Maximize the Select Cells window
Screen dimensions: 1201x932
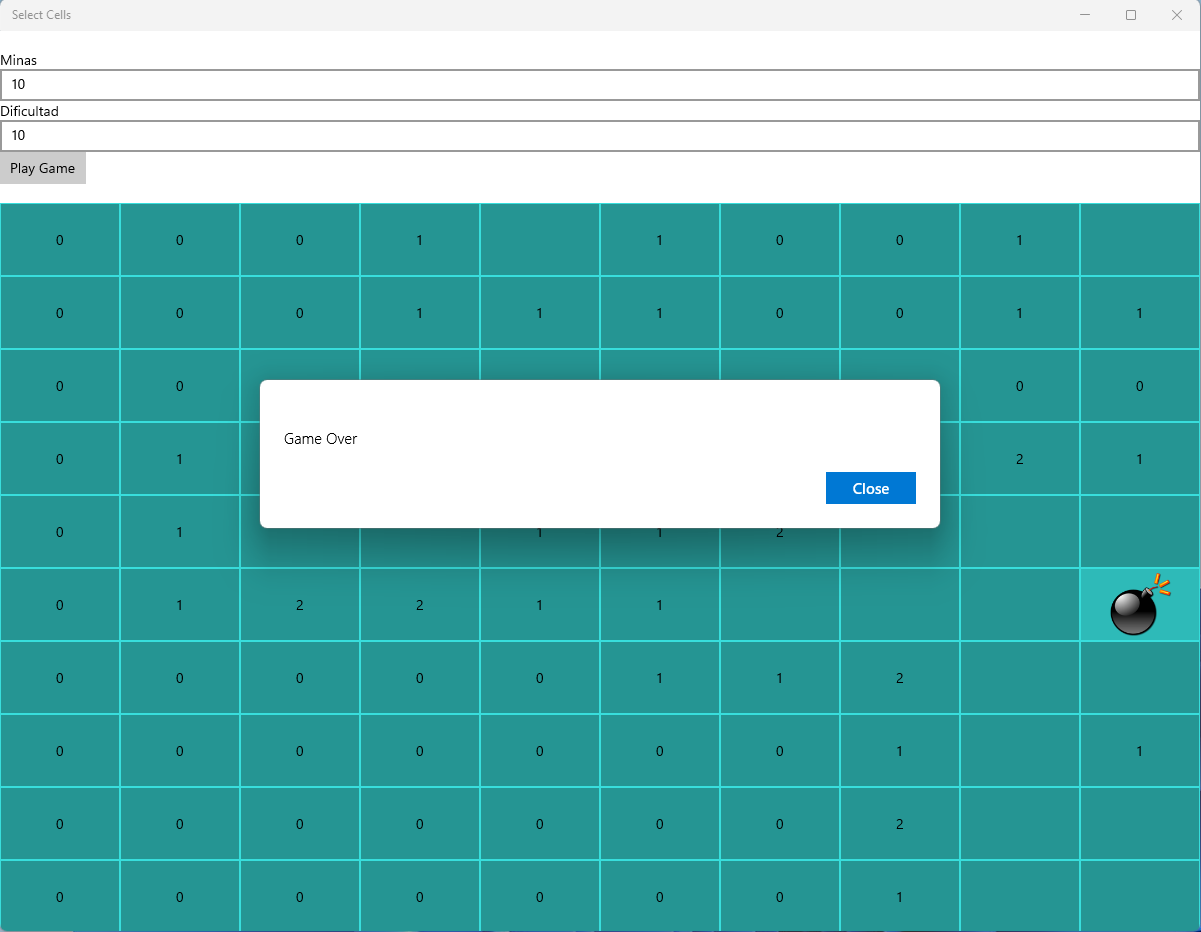[1131, 15]
